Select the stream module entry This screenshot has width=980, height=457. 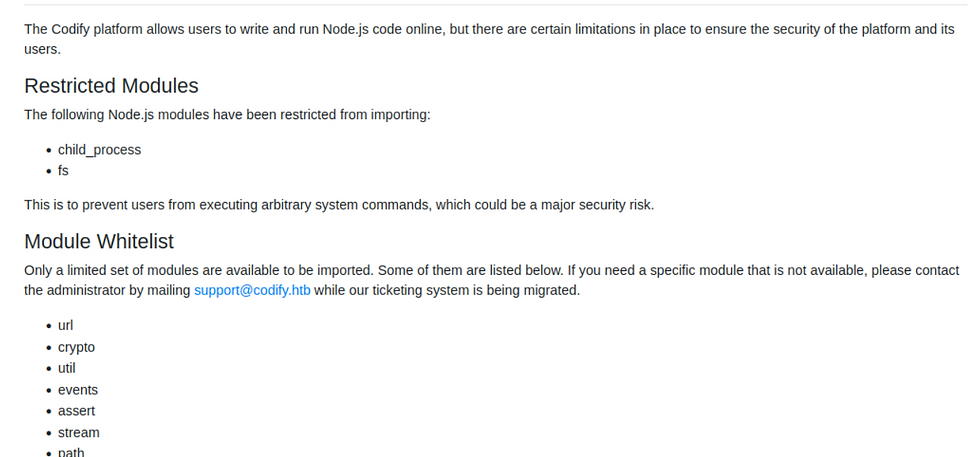point(78,433)
